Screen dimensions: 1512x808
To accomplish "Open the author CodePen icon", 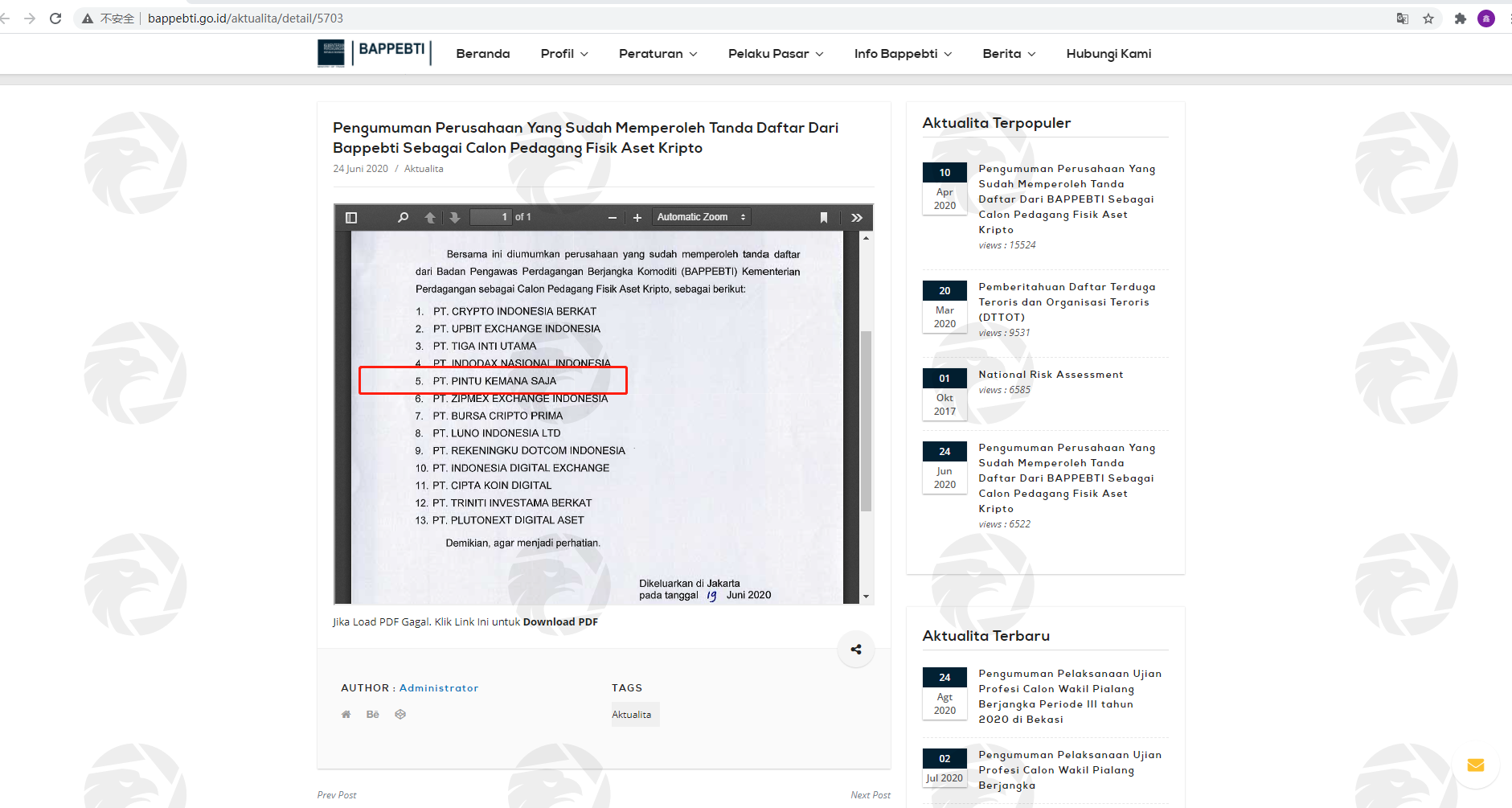I will coord(400,714).
